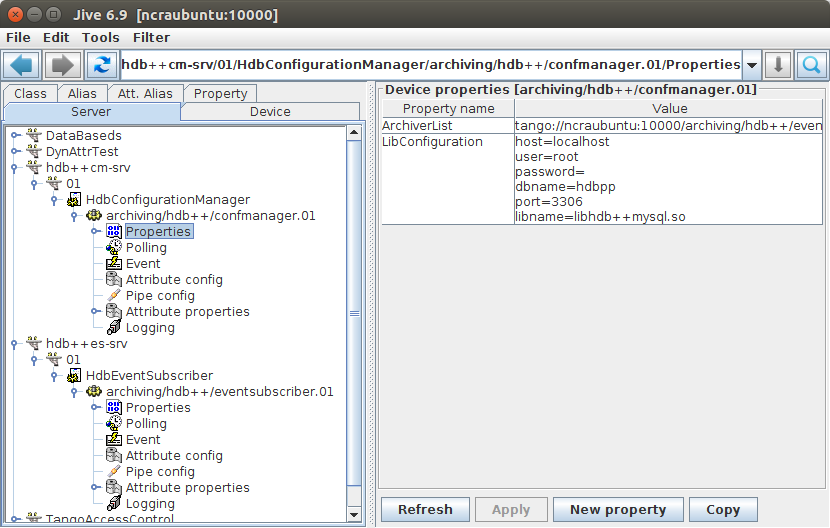Click the Value column header

[x=669, y=109]
